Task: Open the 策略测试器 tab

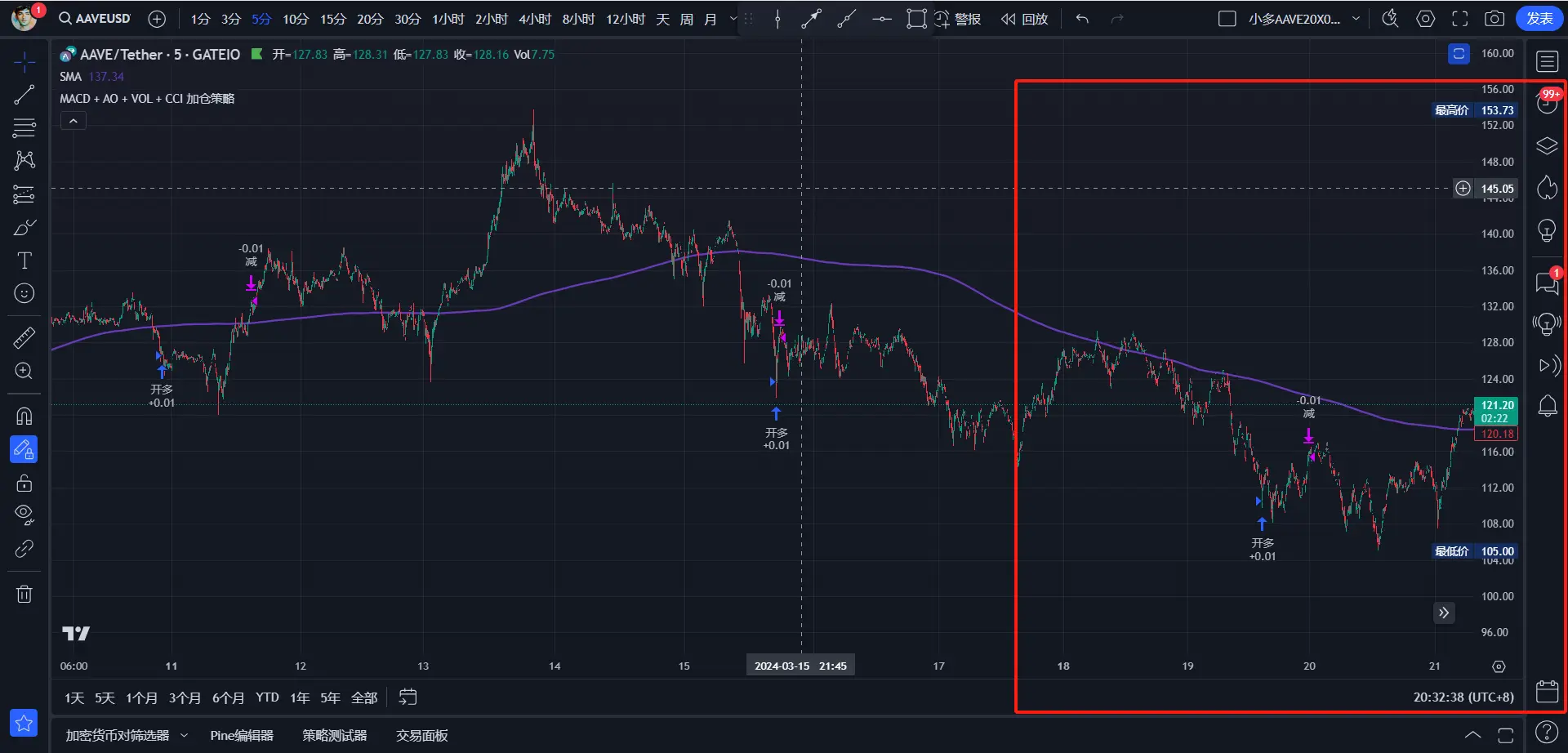Action: point(335,736)
